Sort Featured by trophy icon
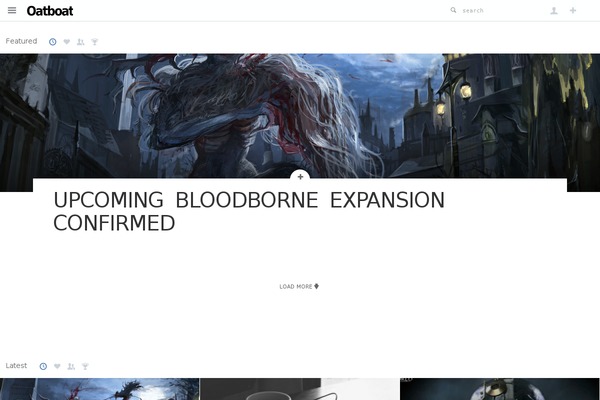The height and width of the screenshot is (400, 600). click(95, 42)
